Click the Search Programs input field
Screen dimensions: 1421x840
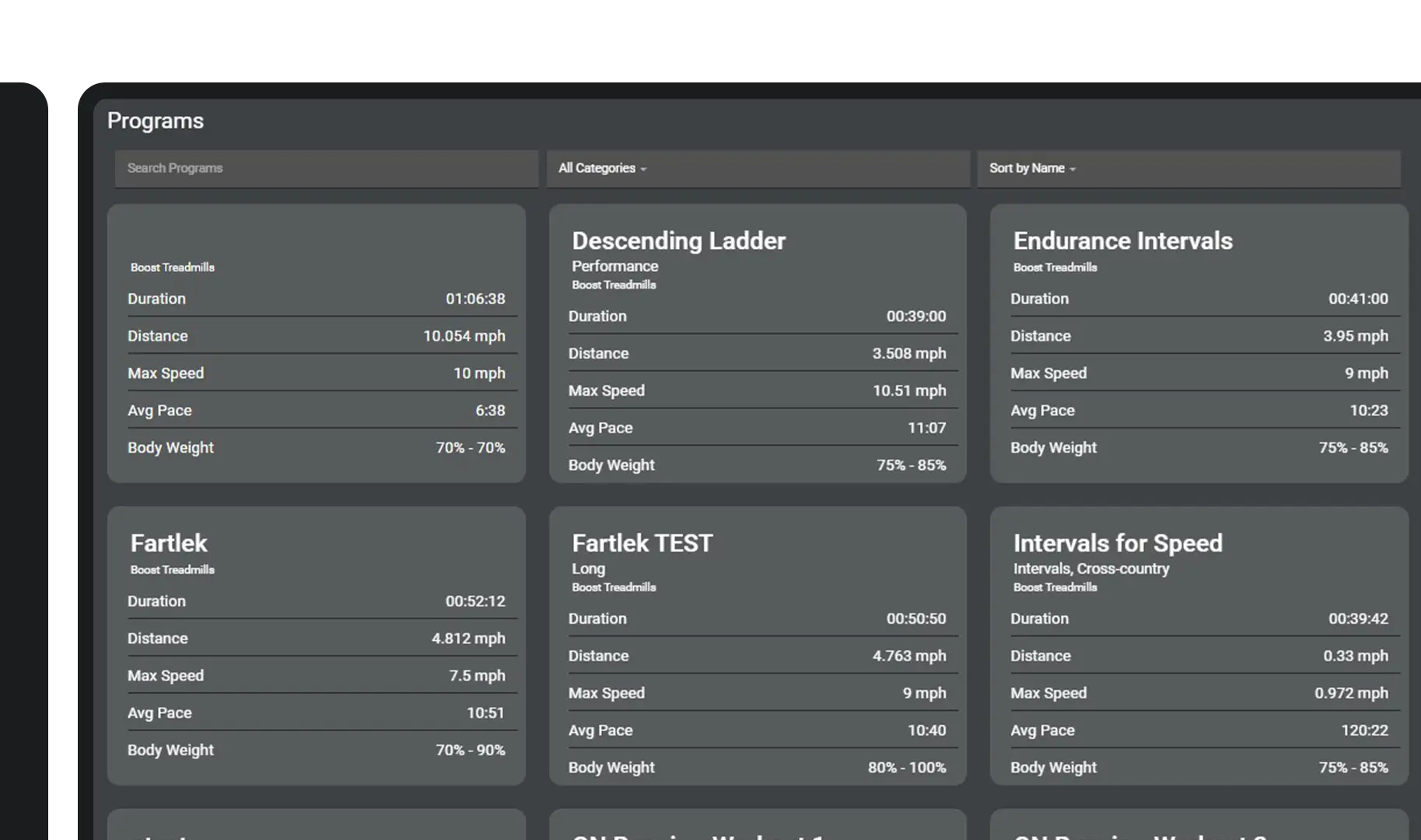327,168
